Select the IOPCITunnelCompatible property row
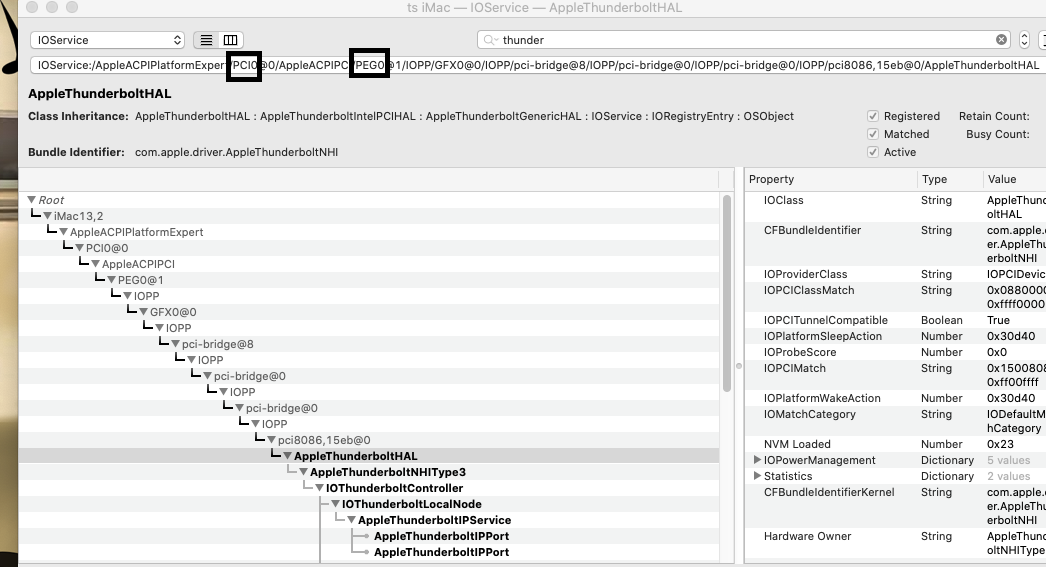1046x567 pixels. [x=895, y=320]
